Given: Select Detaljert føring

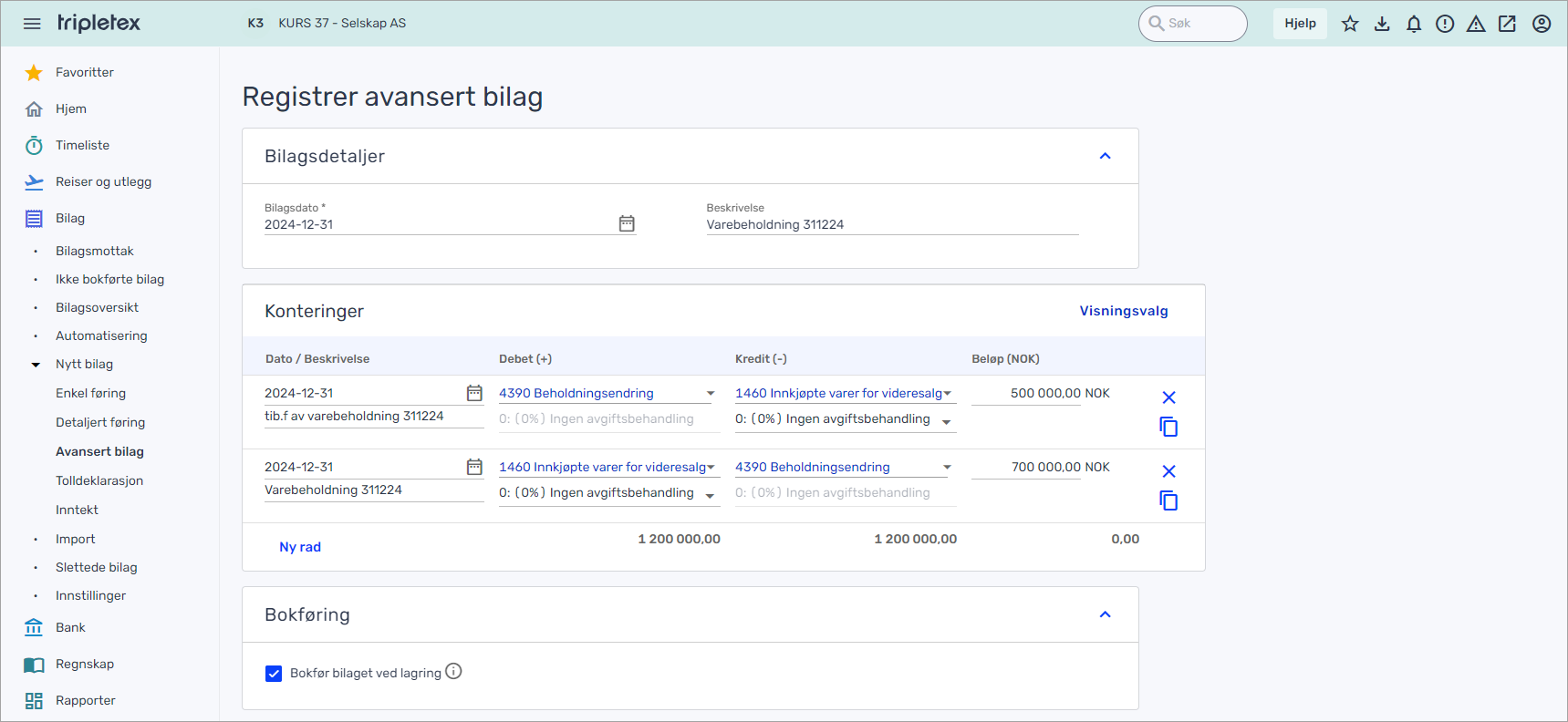Looking at the screenshot, I should click(x=100, y=422).
